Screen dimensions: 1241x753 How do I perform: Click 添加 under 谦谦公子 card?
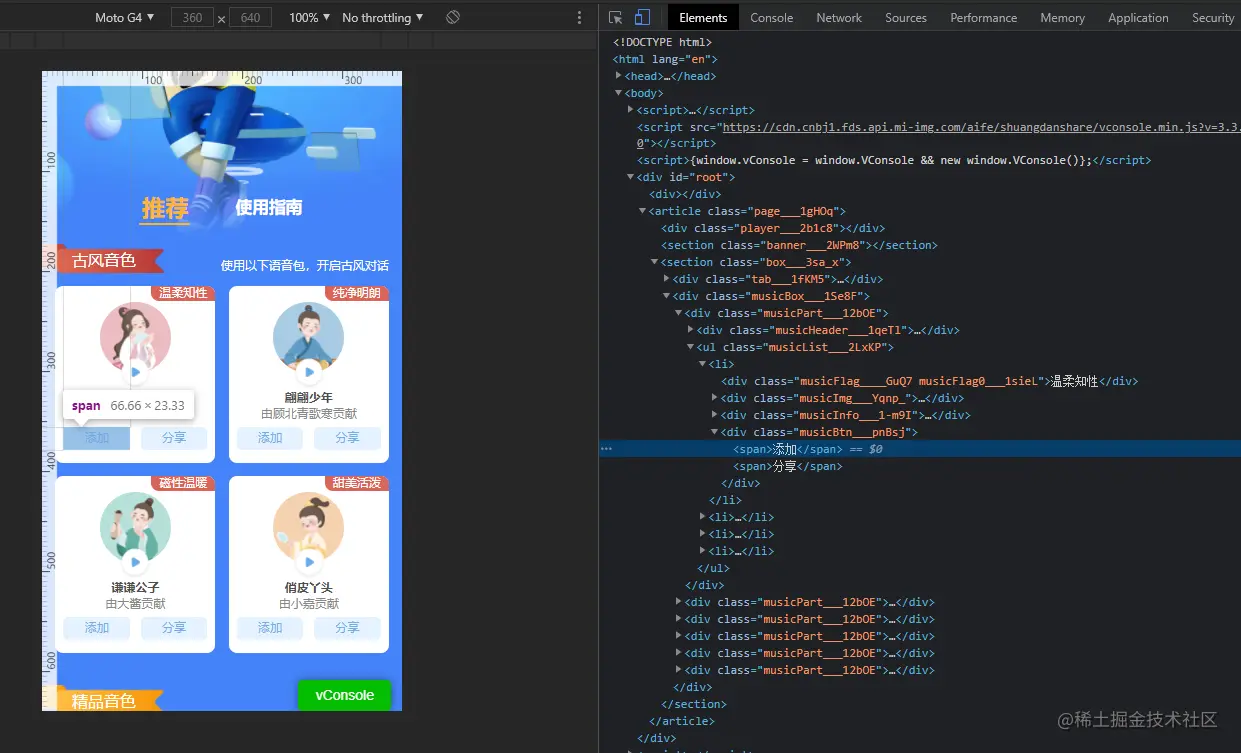(x=97, y=628)
